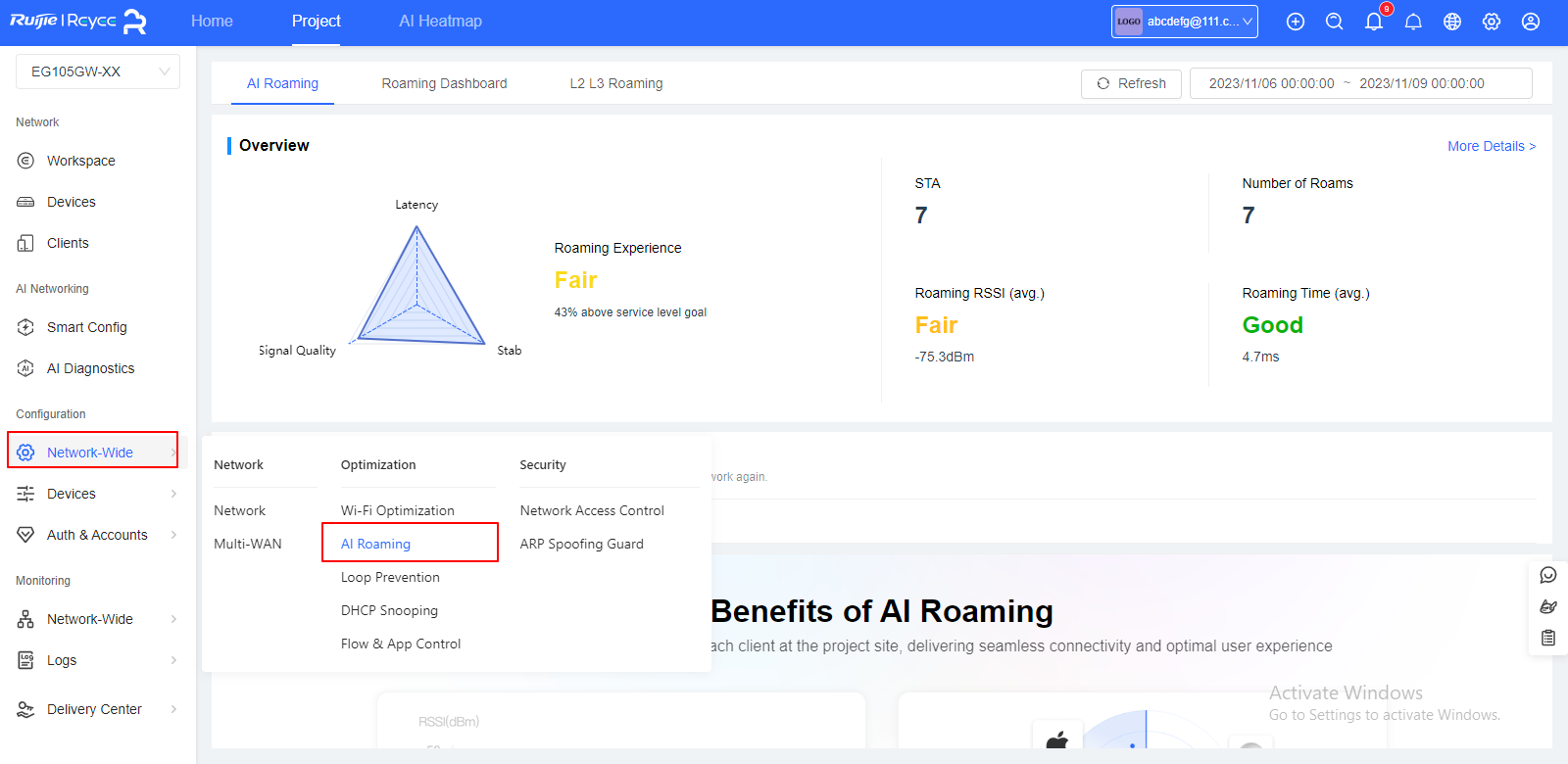
Task: Open AI Diagnostics in sidebar
Action: click(90, 368)
